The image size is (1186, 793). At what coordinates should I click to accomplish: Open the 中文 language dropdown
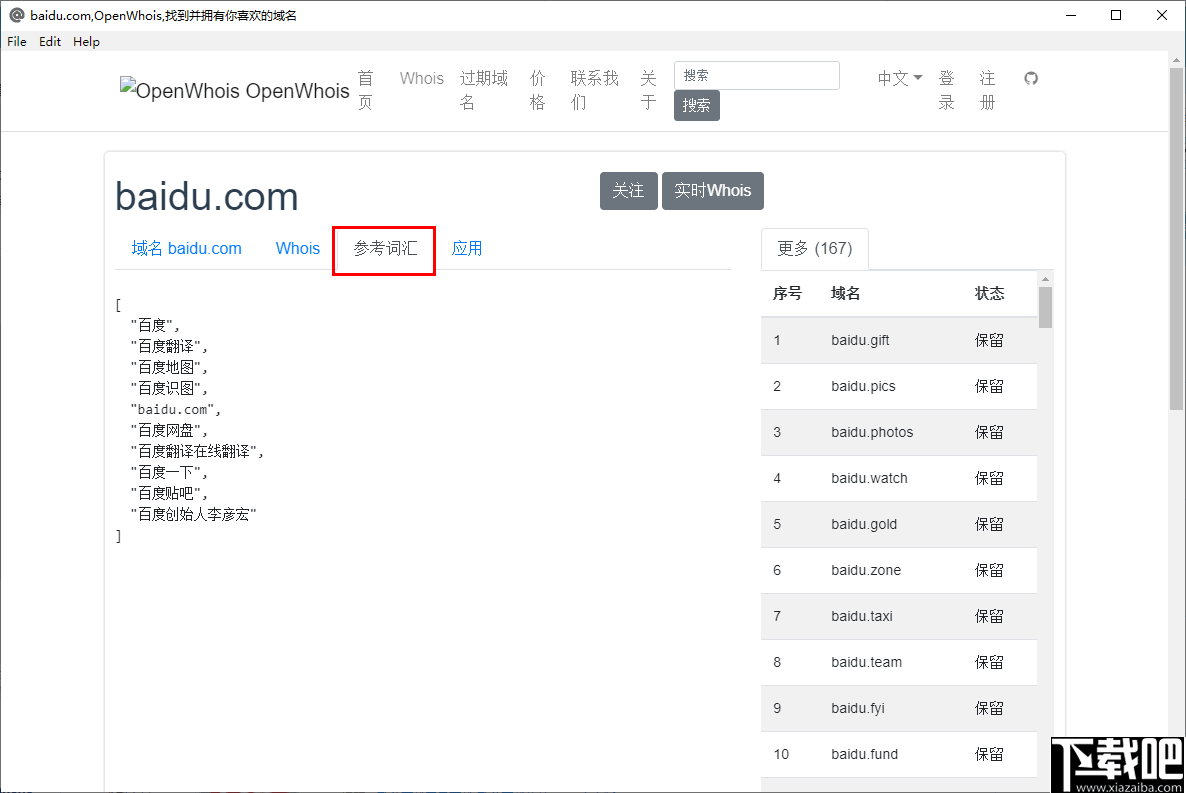[x=897, y=78]
